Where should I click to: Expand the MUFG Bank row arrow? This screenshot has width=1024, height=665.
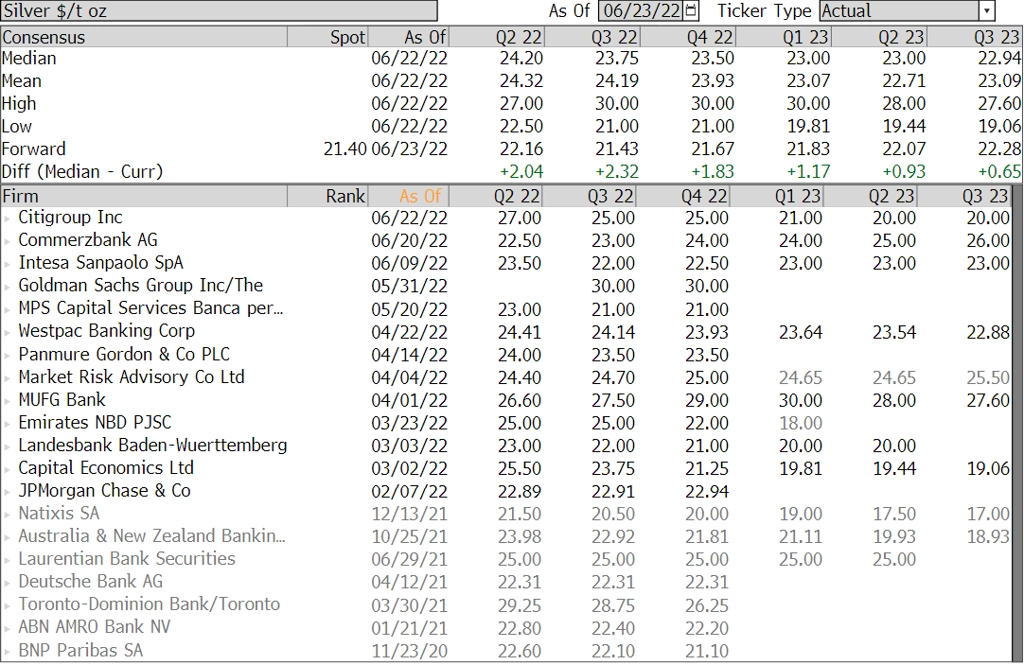pyautogui.click(x=7, y=400)
